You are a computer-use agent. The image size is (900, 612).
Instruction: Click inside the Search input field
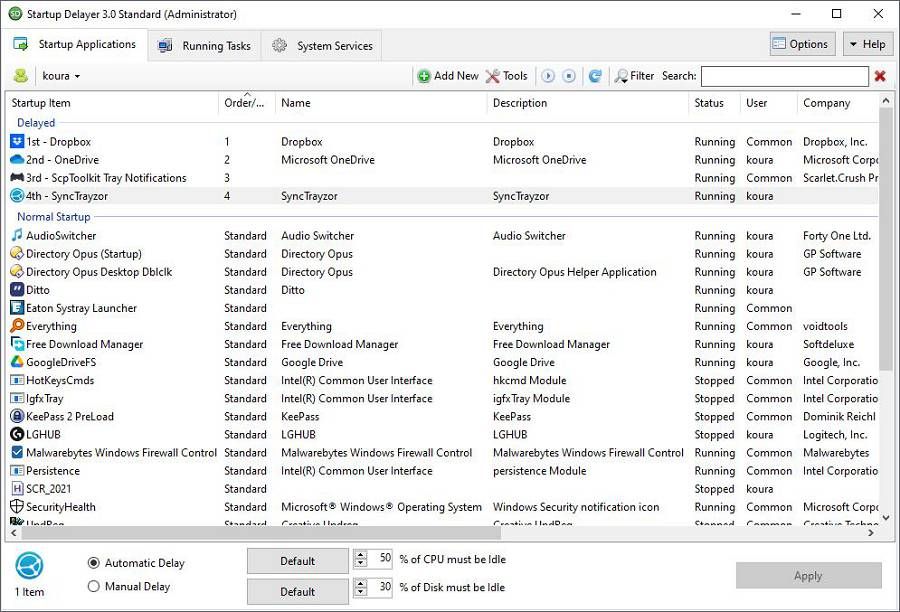pyautogui.click(x=785, y=75)
